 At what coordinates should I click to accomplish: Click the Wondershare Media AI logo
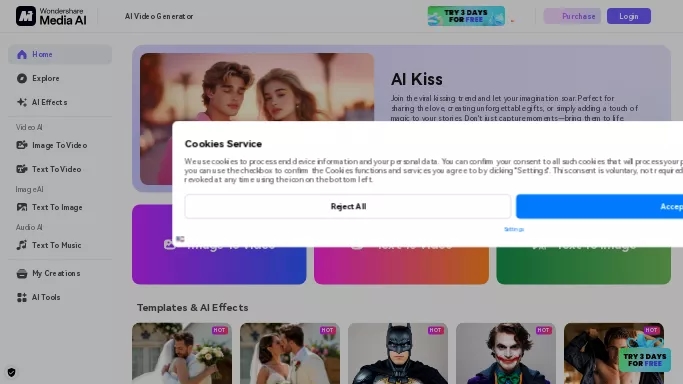[x=51, y=16]
